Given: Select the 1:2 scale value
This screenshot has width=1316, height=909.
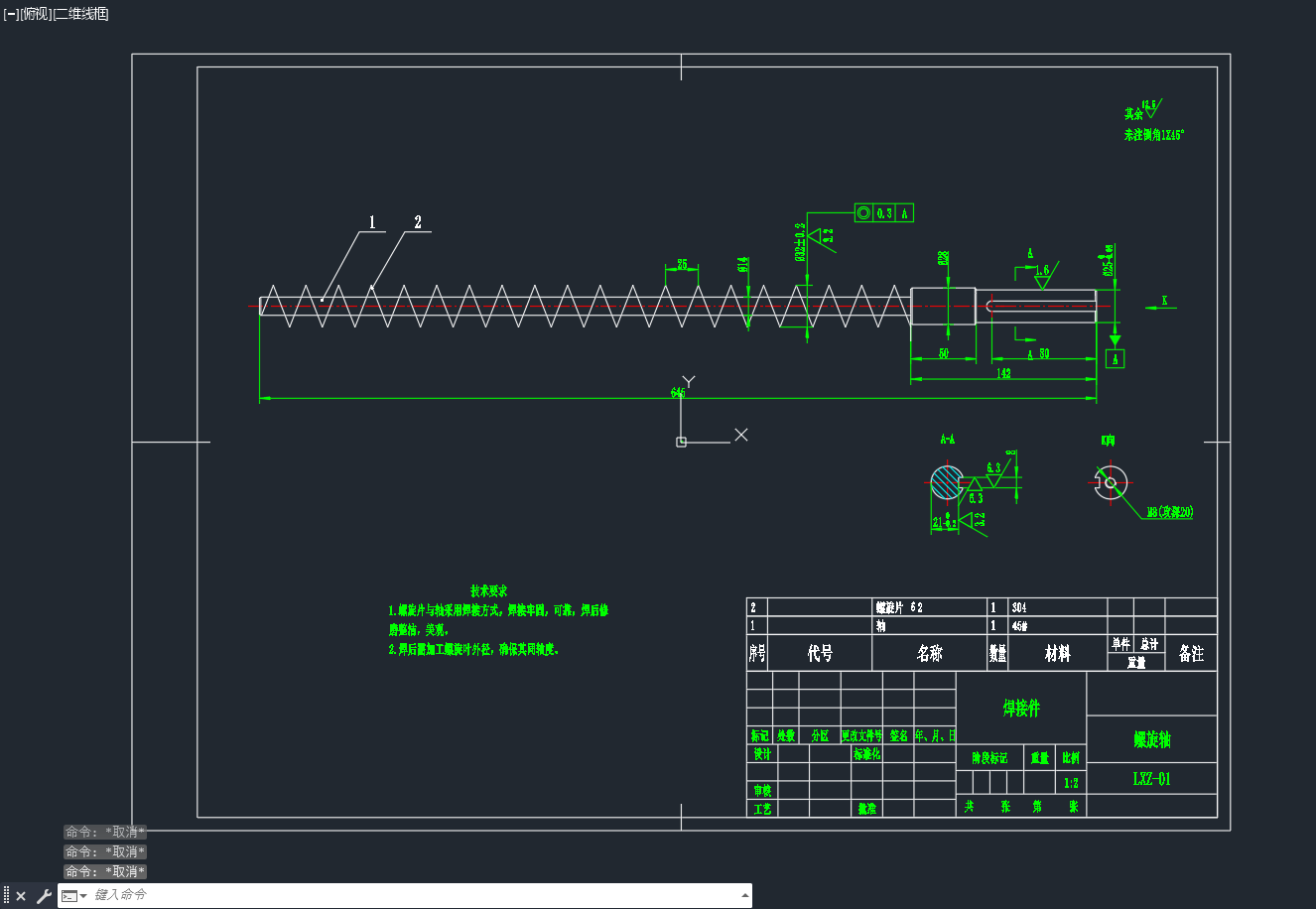Looking at the screenshot, I should [1071, 783].
